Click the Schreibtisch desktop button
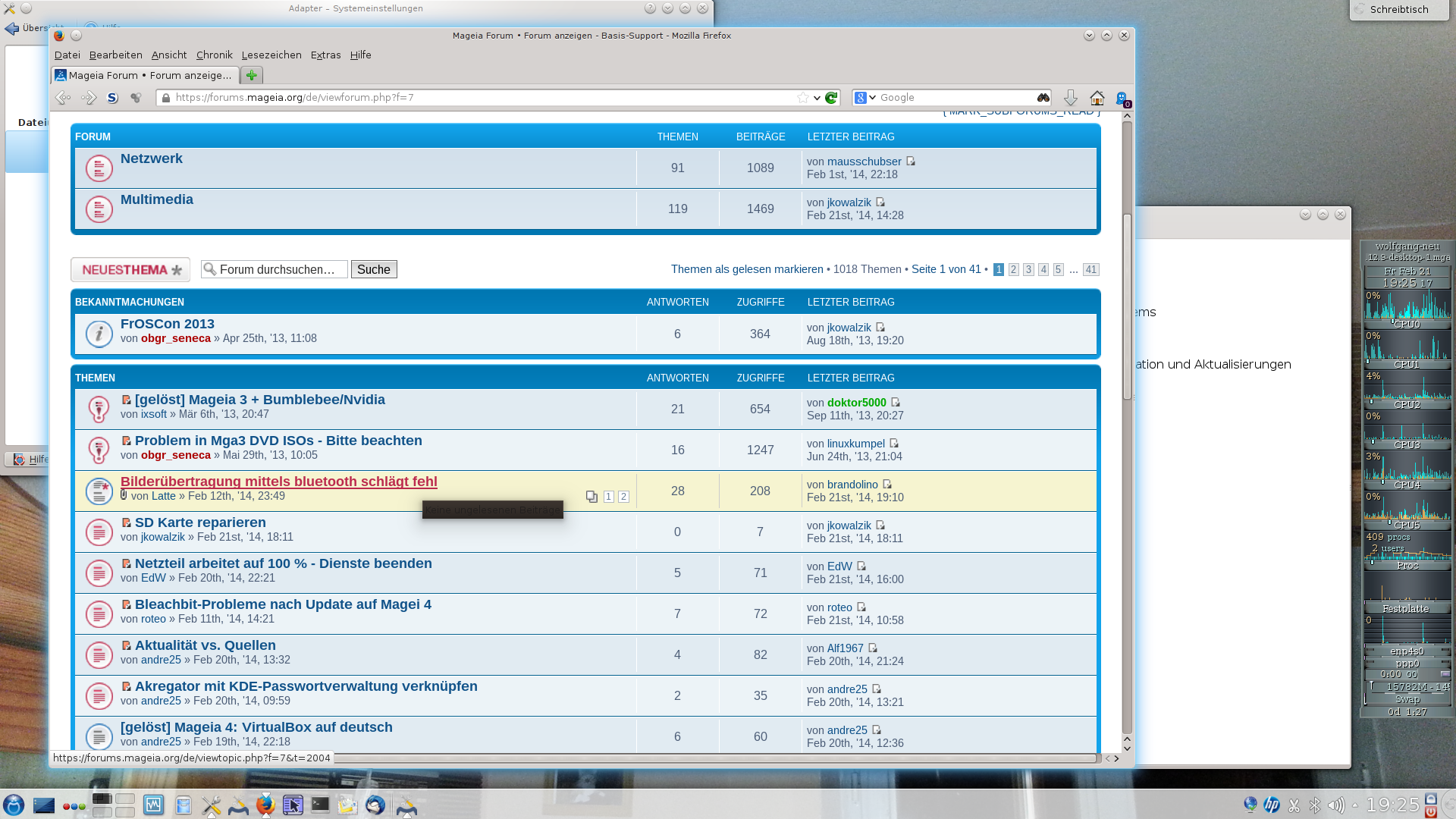This screenshot has width=1456, height=819. point(1399,9)
